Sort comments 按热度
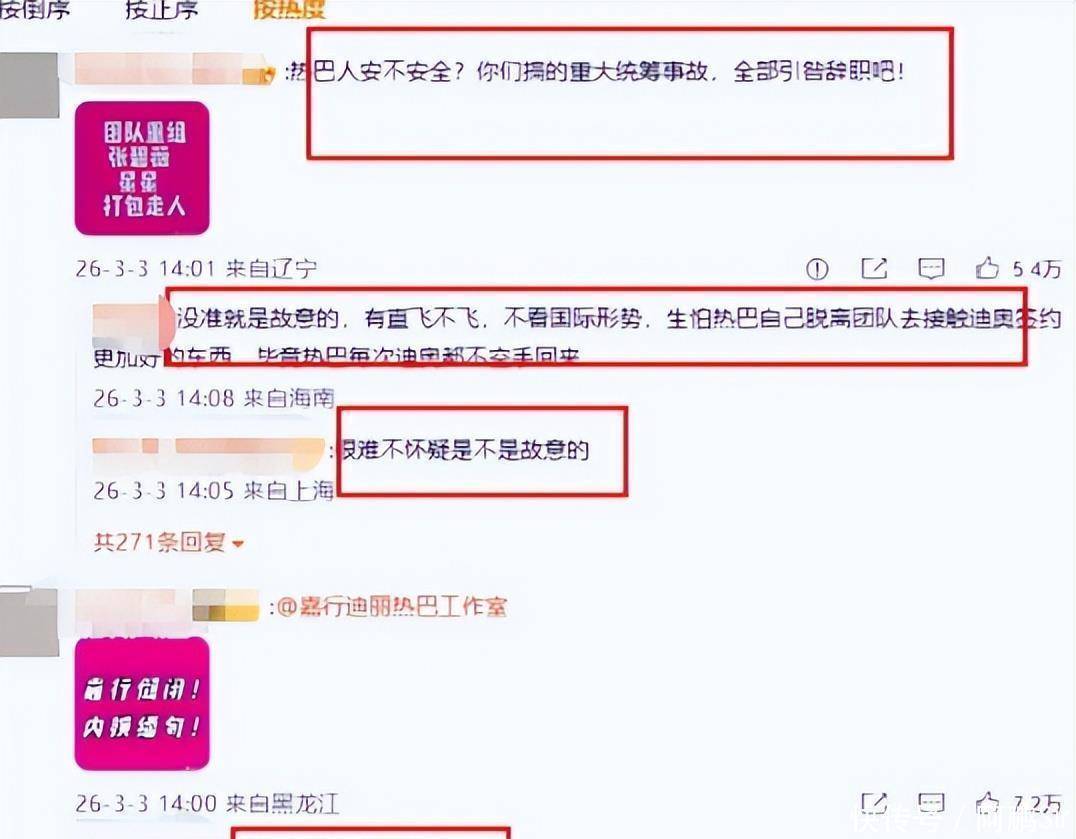Viewport: 1076px width, 839px height. 289,9
